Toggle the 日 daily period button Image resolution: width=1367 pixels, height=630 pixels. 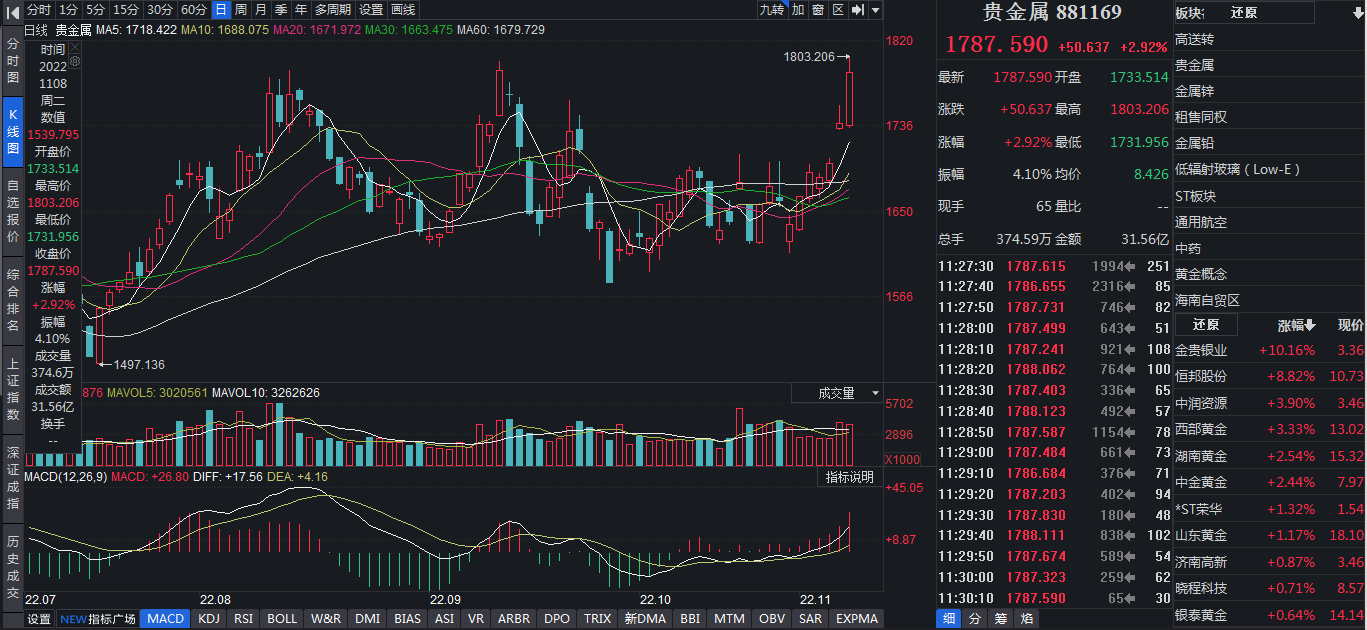point(220,10)
